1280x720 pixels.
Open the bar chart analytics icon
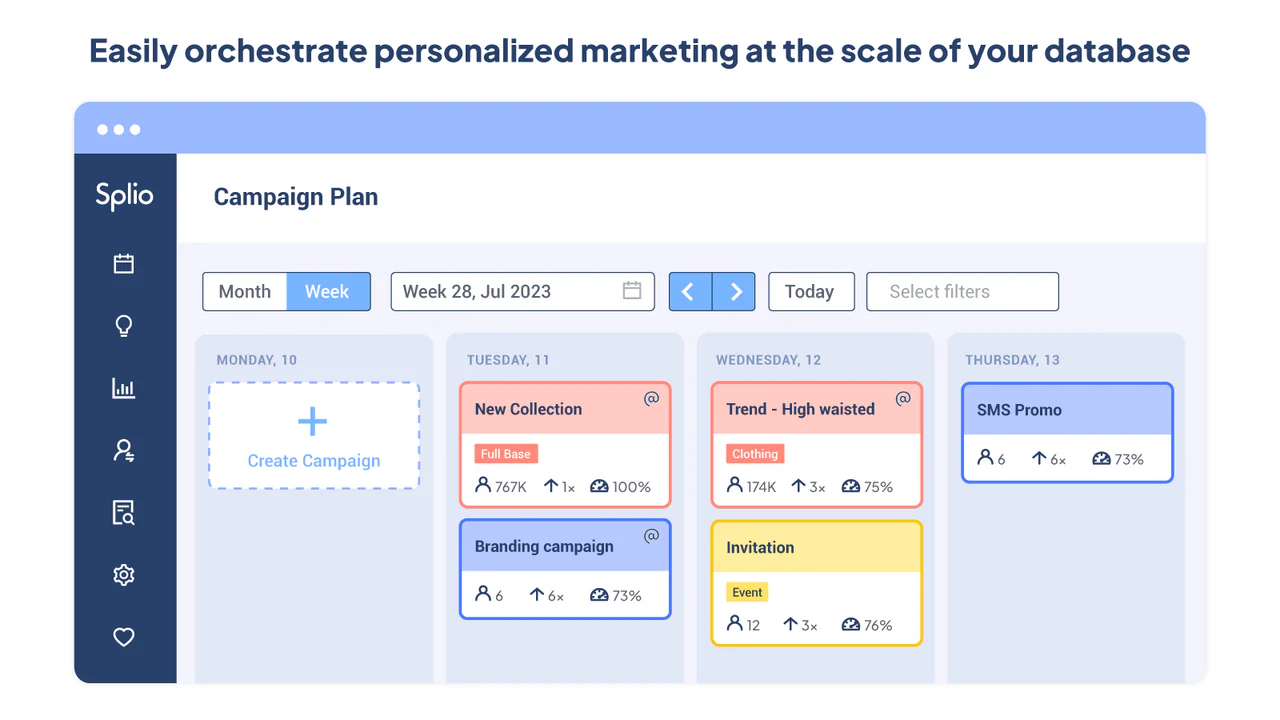coord(123,388)
